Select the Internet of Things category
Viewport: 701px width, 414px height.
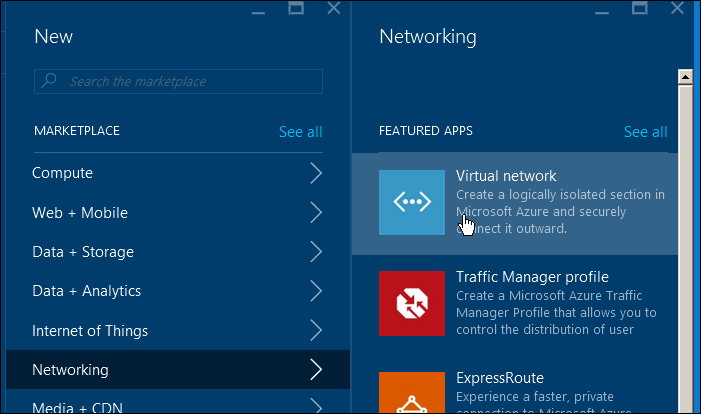click(x=178, y=330)
